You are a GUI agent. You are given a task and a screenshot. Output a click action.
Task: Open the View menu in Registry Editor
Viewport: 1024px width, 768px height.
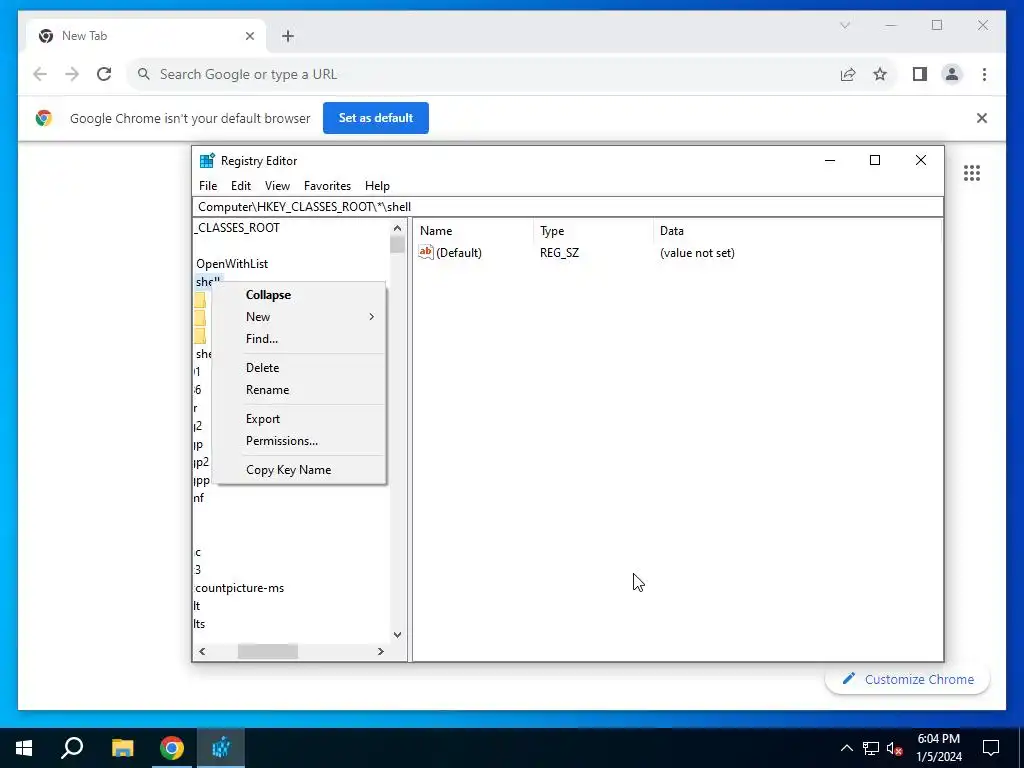pyautogui.click(x=277, y=185)
